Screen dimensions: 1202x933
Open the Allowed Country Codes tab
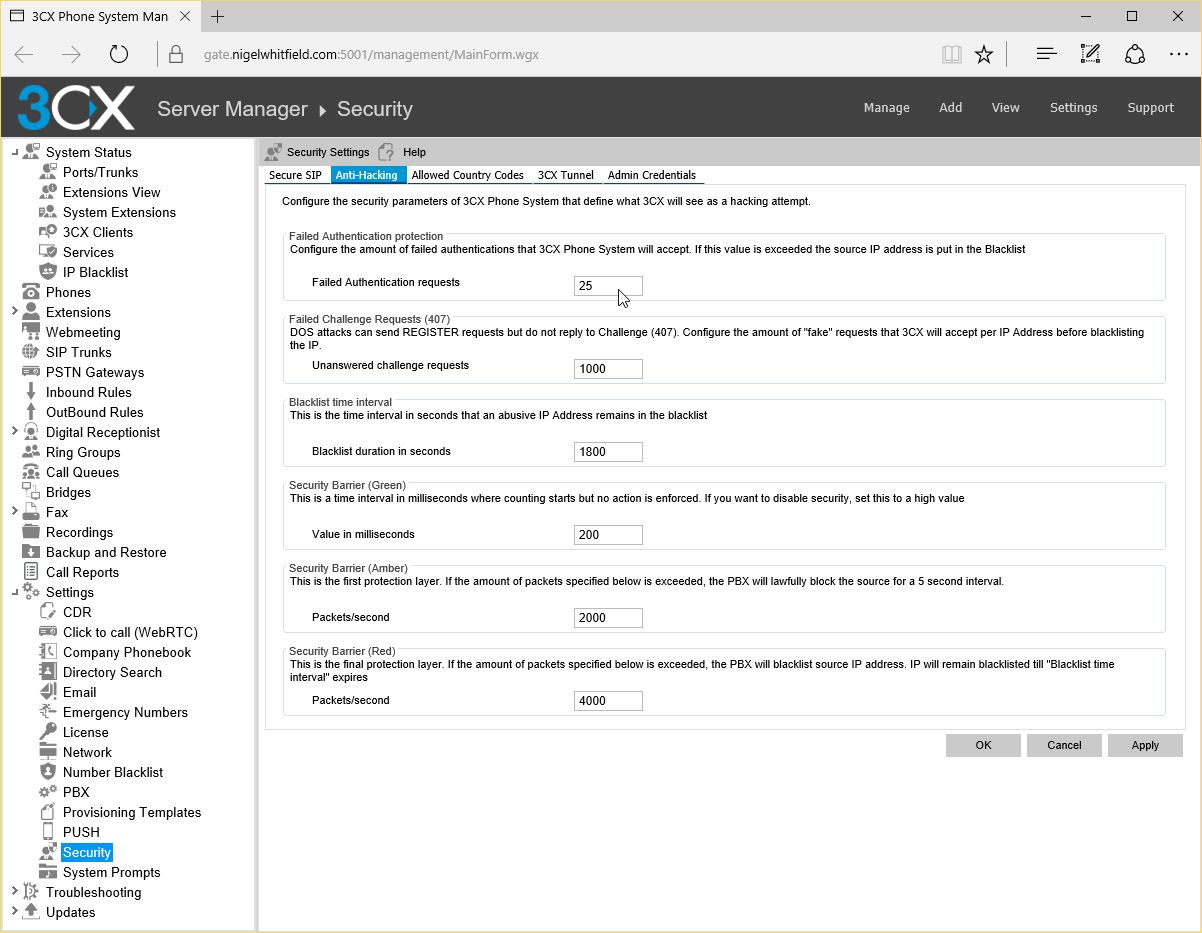(x=468, y=175)
